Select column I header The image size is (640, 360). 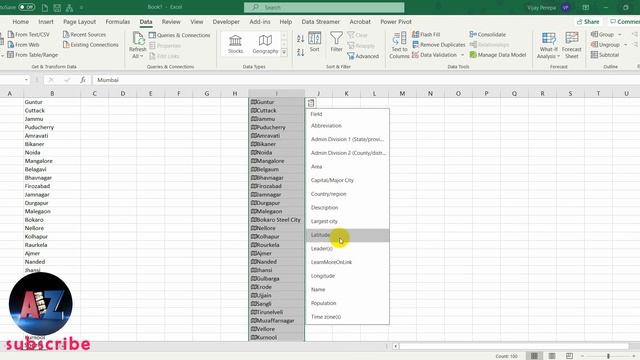pos(276,93)
